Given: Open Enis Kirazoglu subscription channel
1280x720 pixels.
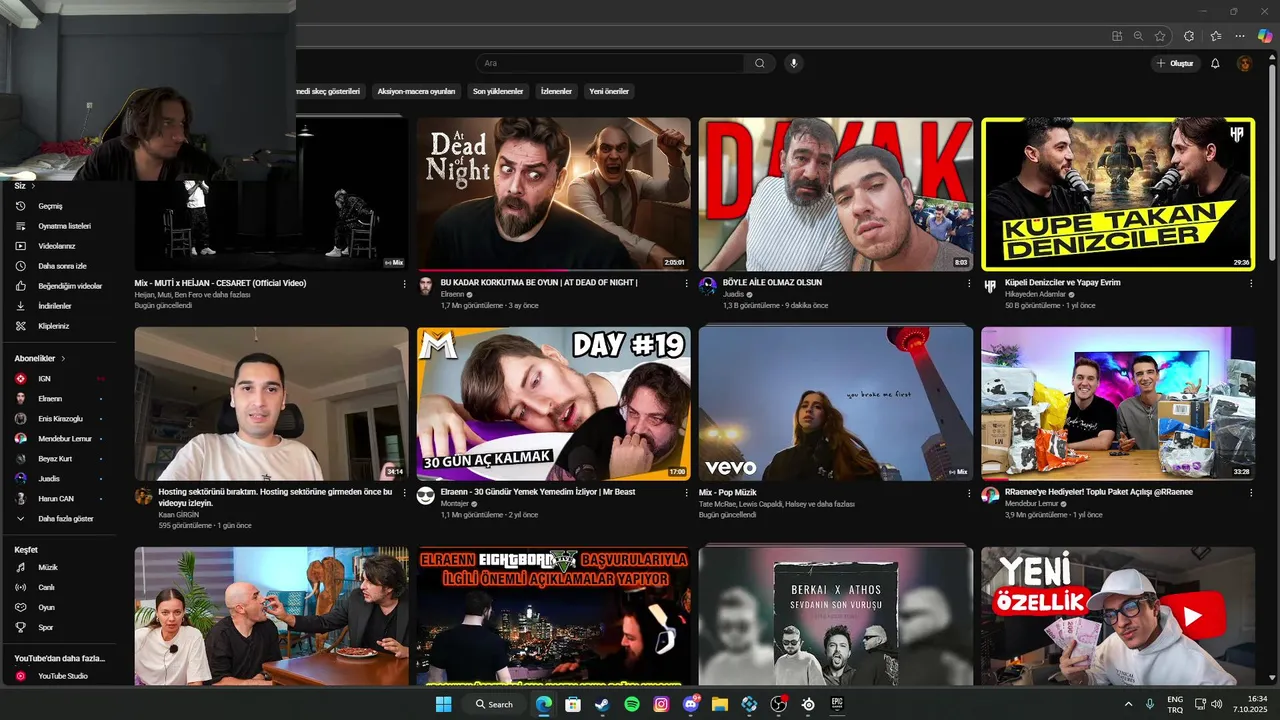Looking at the screenshot, I should [x=60, y=419].
